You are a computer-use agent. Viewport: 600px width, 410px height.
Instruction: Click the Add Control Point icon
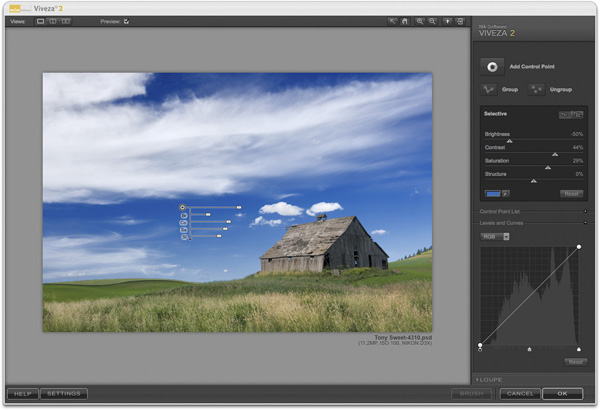(x=491, y=66)
